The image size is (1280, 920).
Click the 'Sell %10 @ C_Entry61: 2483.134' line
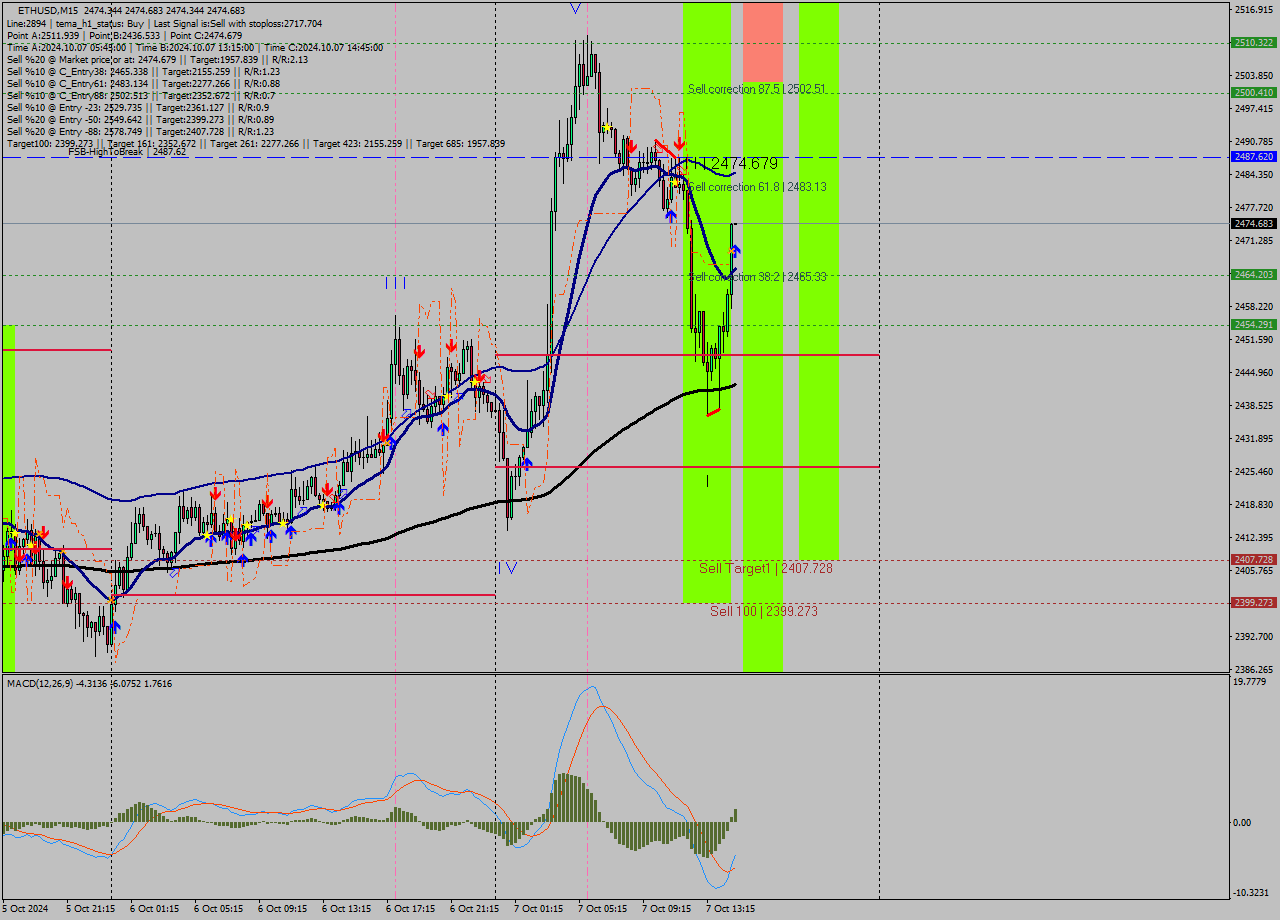(143, 83)
